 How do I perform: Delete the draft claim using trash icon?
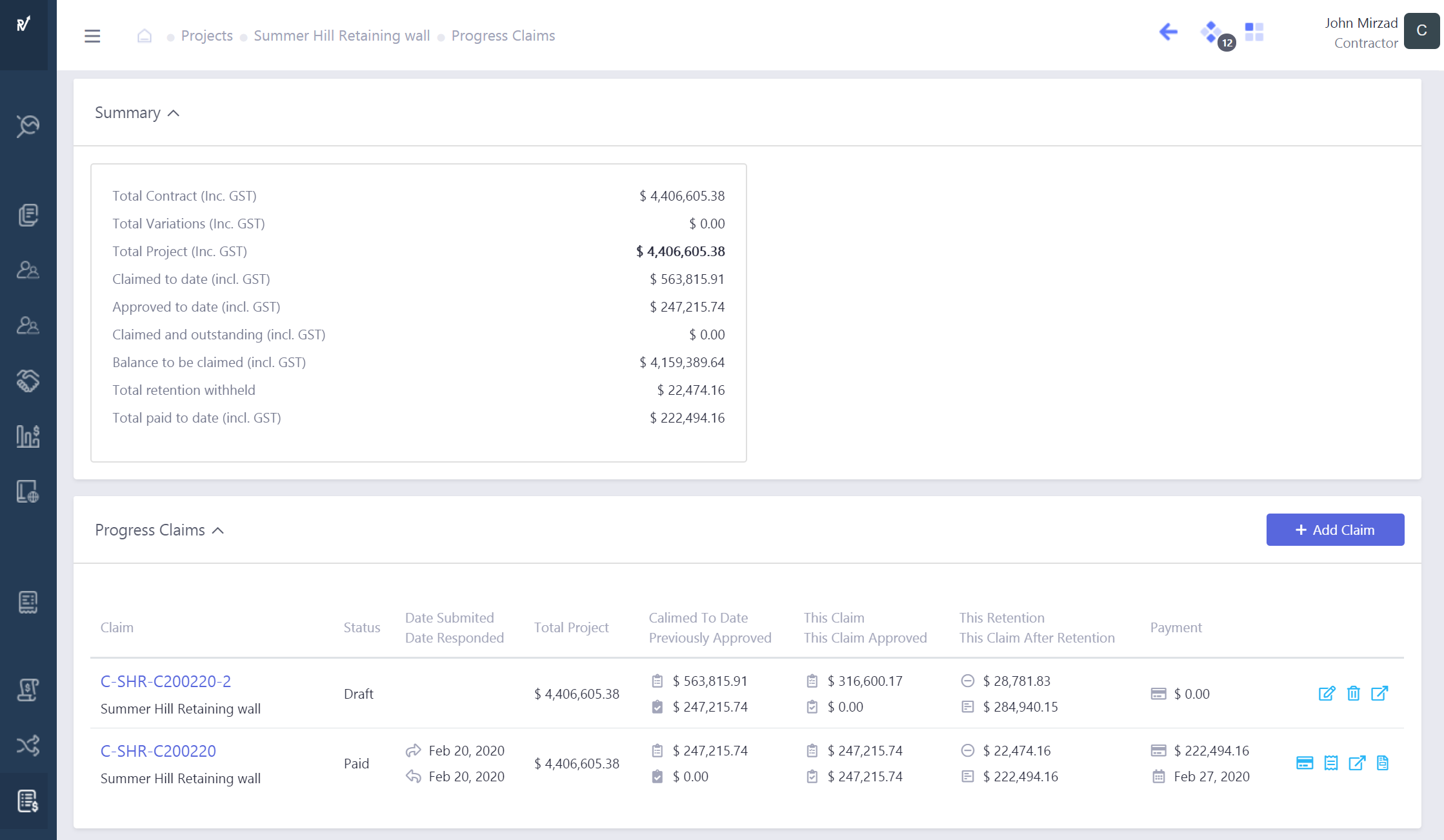point(1353,694)
